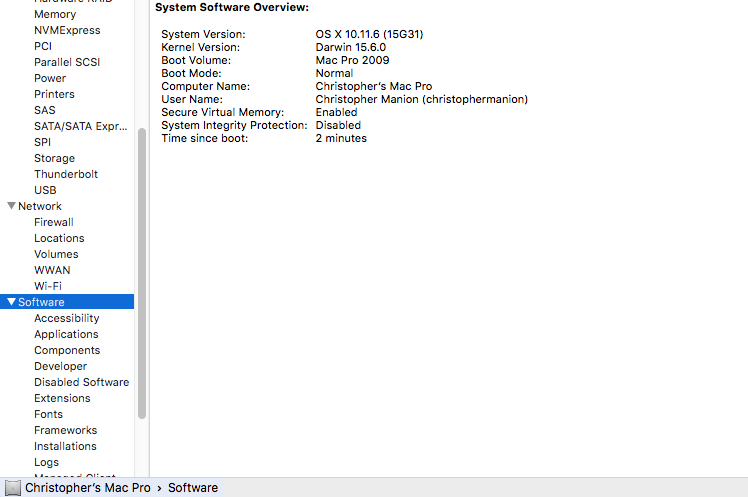Click the Secure Virtual Memory label
The width and height of the screenshot is (748, 497).
(x=223, y=112)
